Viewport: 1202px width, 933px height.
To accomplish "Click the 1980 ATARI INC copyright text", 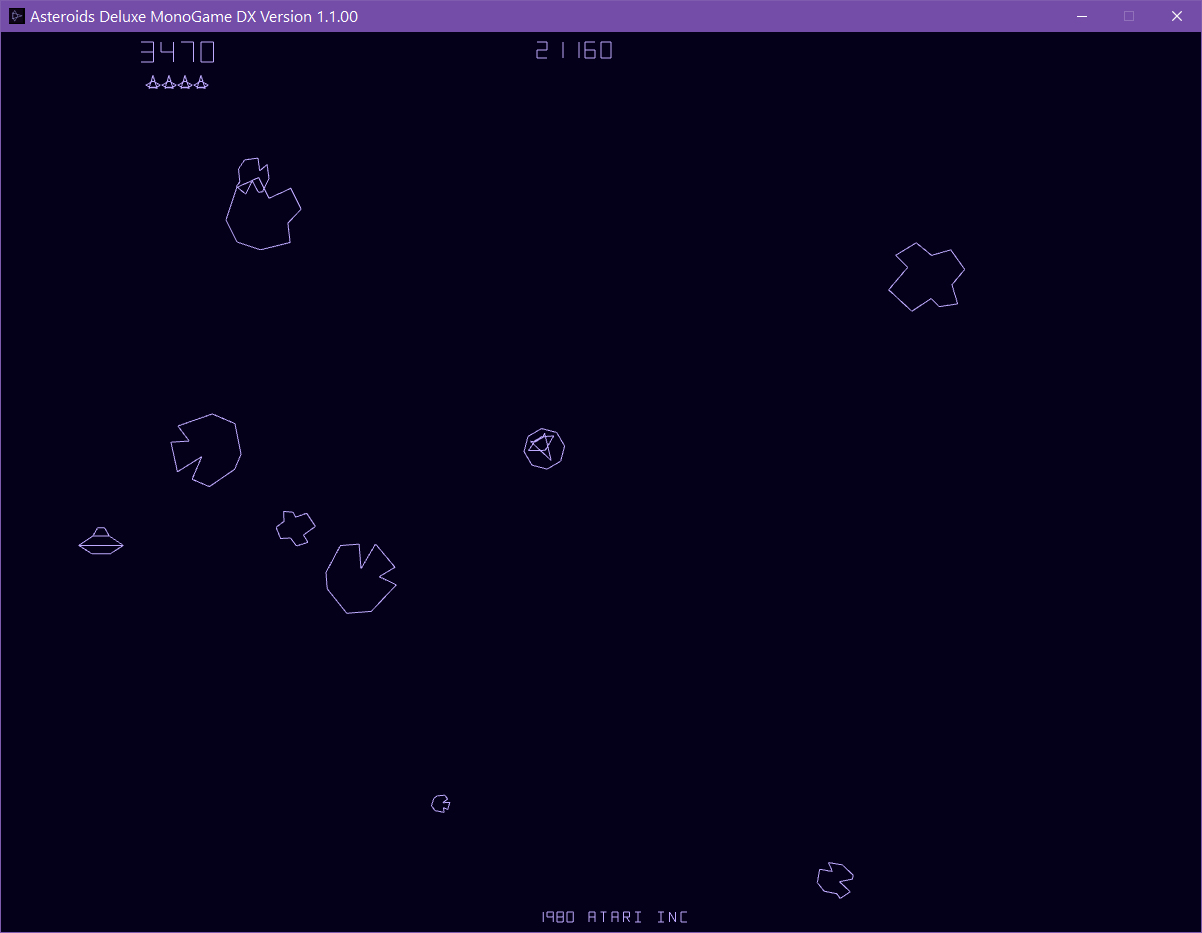I will pos(614,916).
